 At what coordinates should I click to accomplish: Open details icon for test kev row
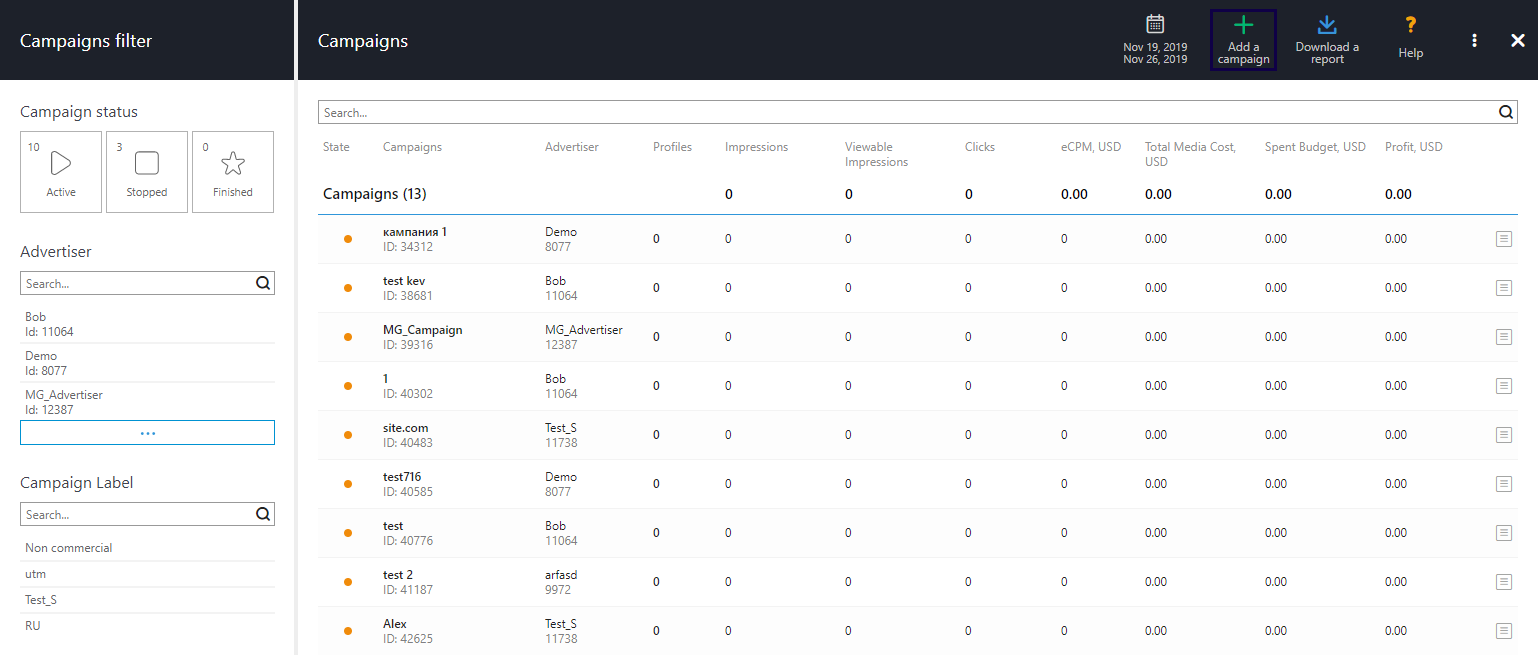pyautogui.click(x=1503, y=288)
